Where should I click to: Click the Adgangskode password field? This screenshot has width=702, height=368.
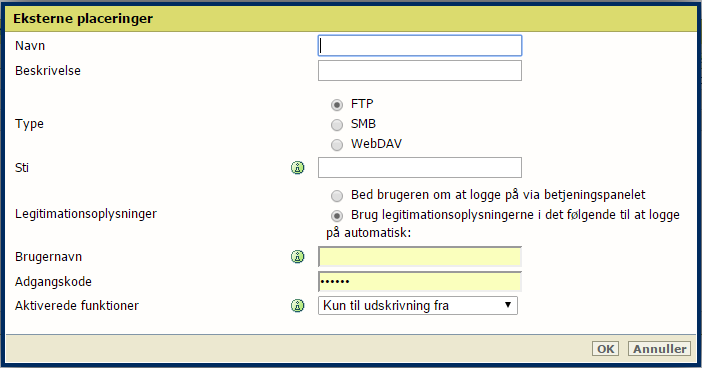pyautogui.click(x=420, y=282)
